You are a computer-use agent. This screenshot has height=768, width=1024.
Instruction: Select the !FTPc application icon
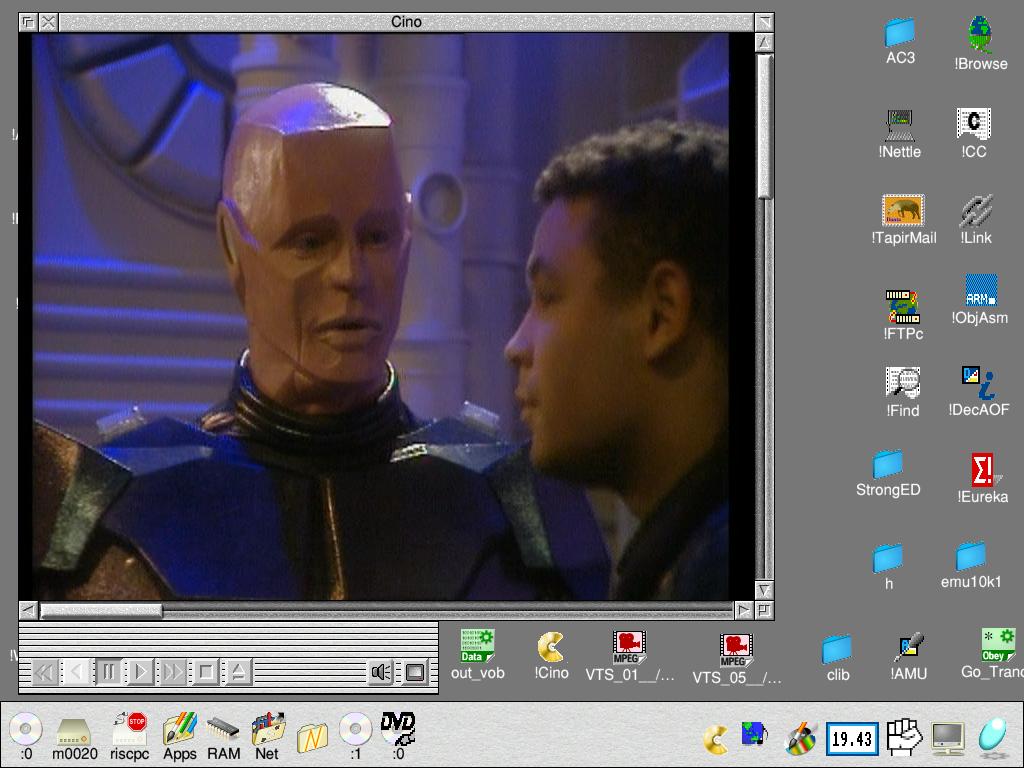903,315
